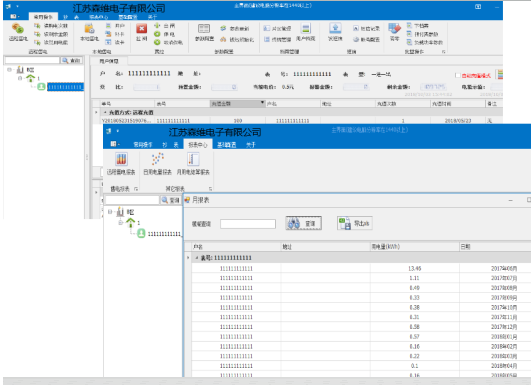Open the 批量操作 group dialog launcher
This screenshot has height=385, width=531.
[443, 52]
